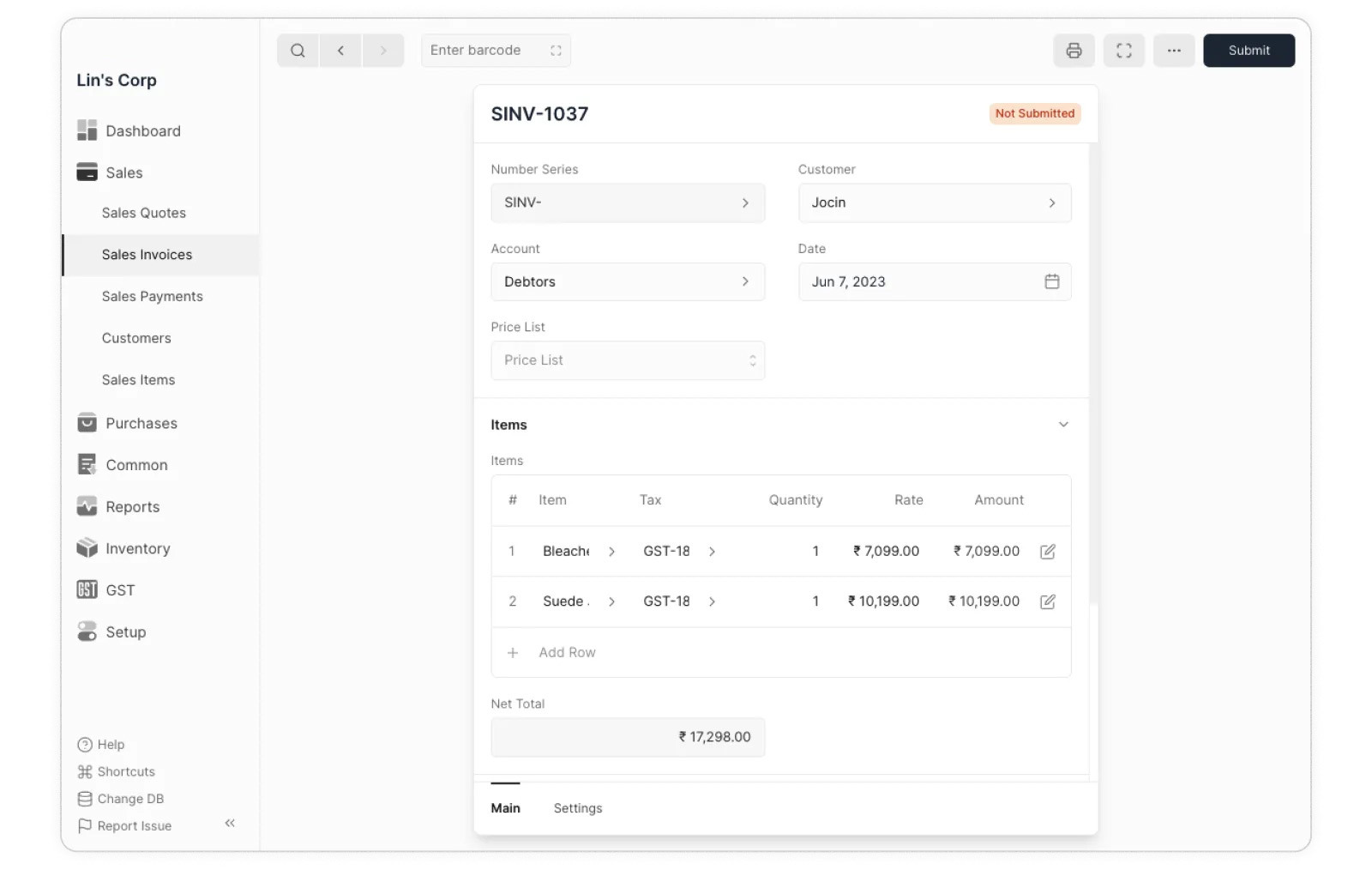
Task: Switch to the Settings tab
Action: (578, 808)
